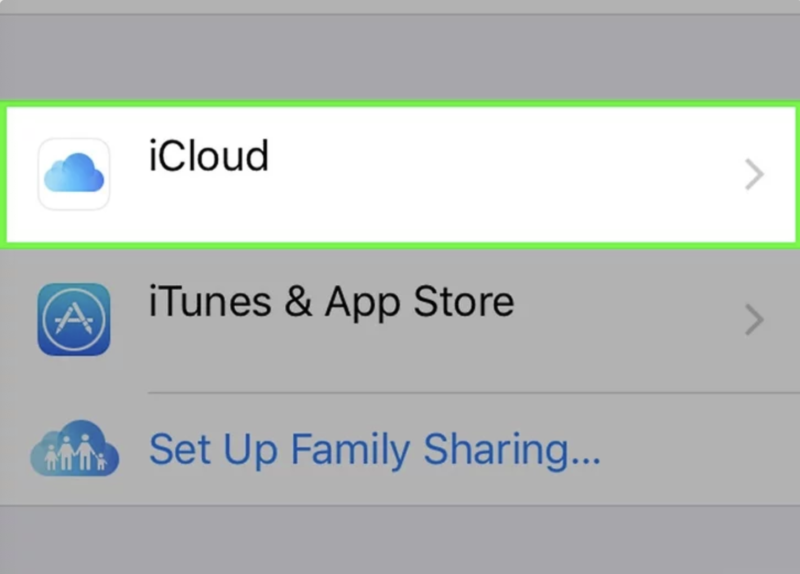Select the 'iTunes & App Store' text label
The image size is (800, 574).
(331, 302)
